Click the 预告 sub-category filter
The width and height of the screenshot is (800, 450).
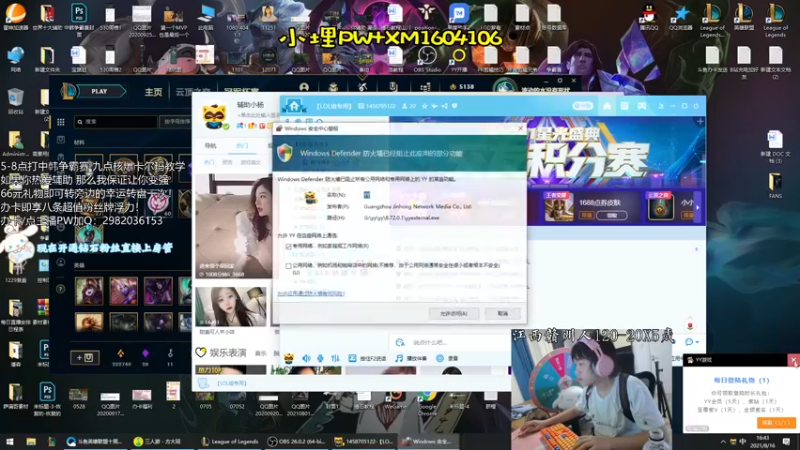click(x=227, y=162)
